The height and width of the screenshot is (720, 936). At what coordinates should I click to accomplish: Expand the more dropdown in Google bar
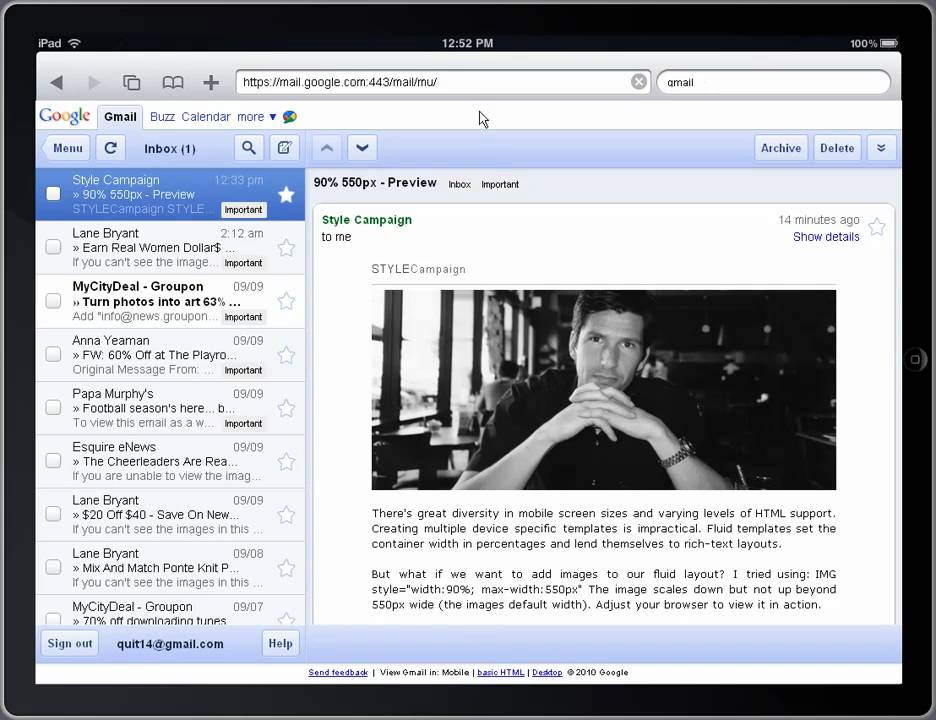(256, 116)
